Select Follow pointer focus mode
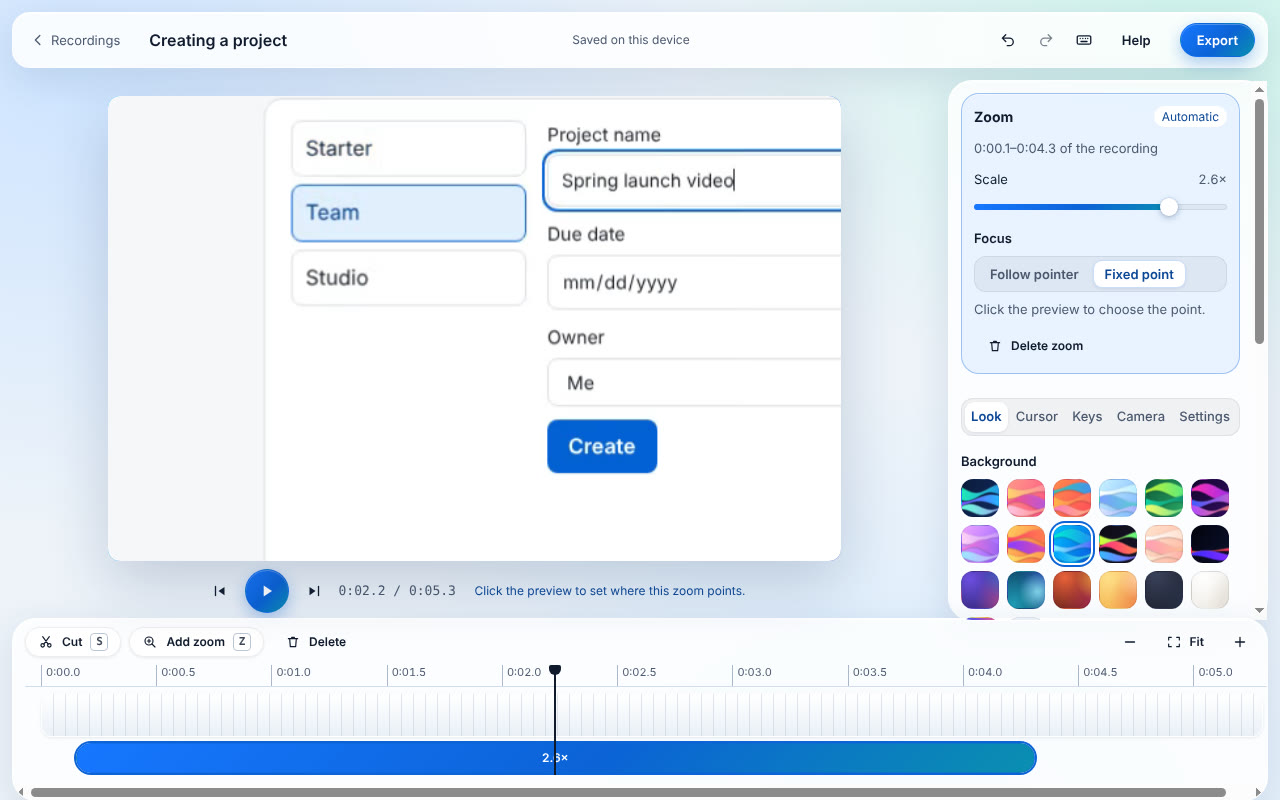Image resolution: width=1280 pixels, height=800 pixels. 1034,275
